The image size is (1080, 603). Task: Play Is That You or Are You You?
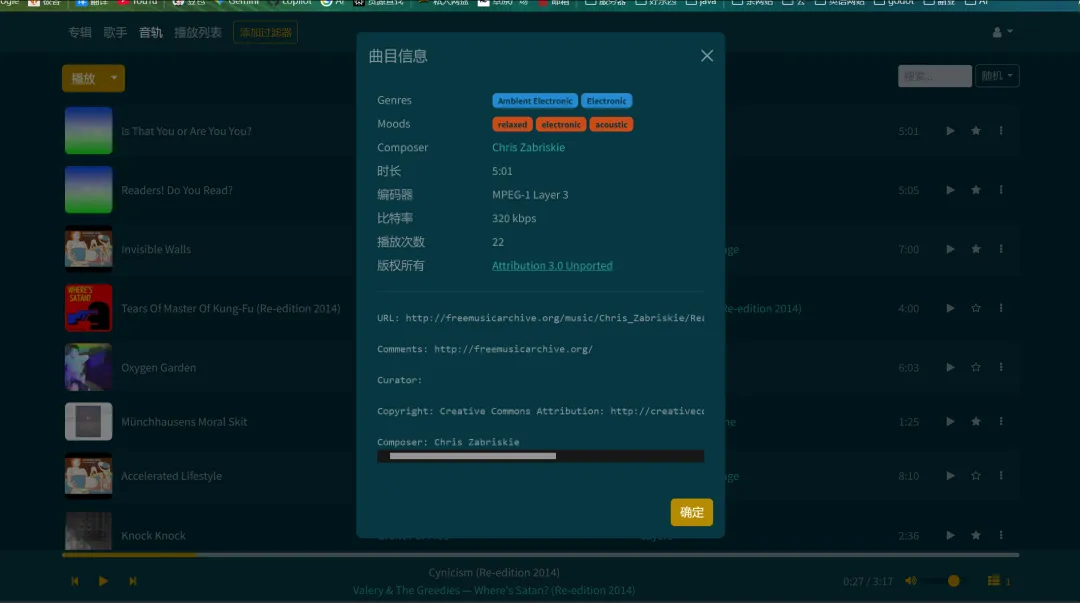[950, 131]
